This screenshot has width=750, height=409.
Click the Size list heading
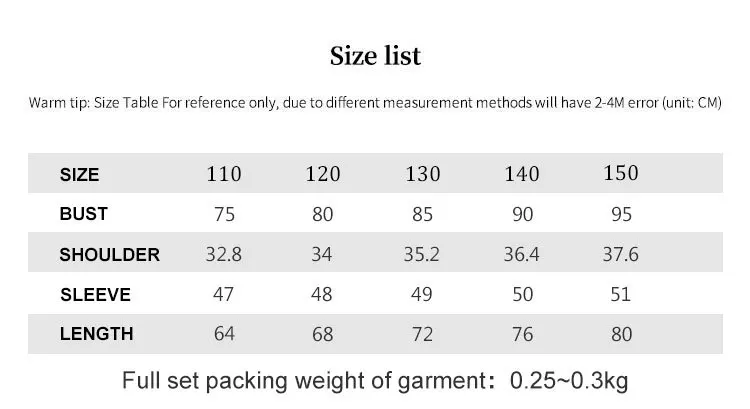375,55
